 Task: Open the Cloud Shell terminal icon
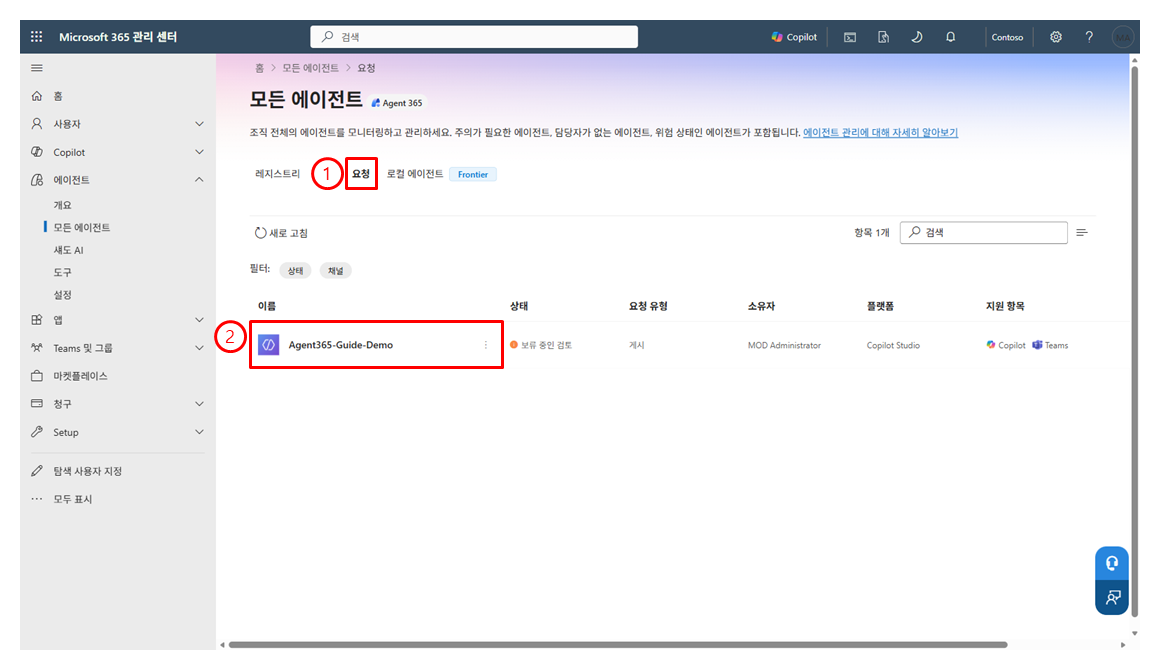pyautogui.click(x=850, y=37)
